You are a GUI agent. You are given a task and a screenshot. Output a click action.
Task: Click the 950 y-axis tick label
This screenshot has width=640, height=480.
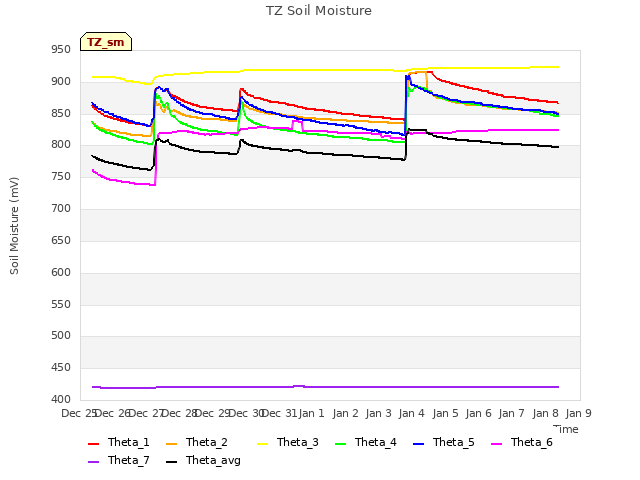pyautogui.click(x=61, y=50)
